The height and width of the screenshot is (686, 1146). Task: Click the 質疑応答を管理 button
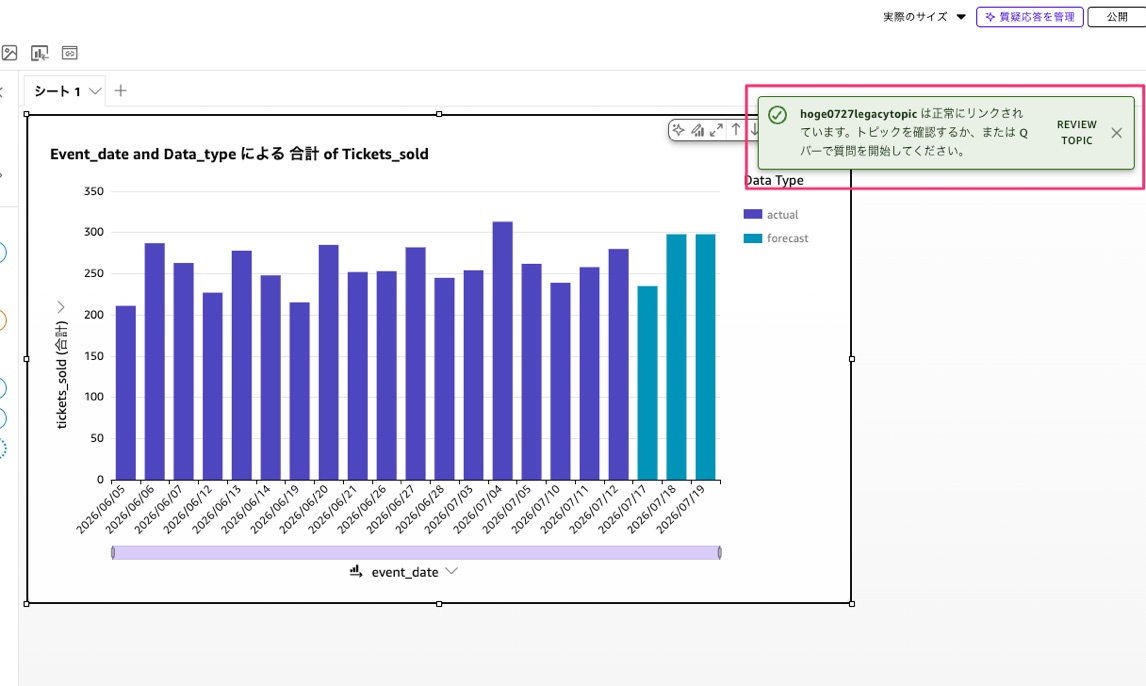[1030, 17]
